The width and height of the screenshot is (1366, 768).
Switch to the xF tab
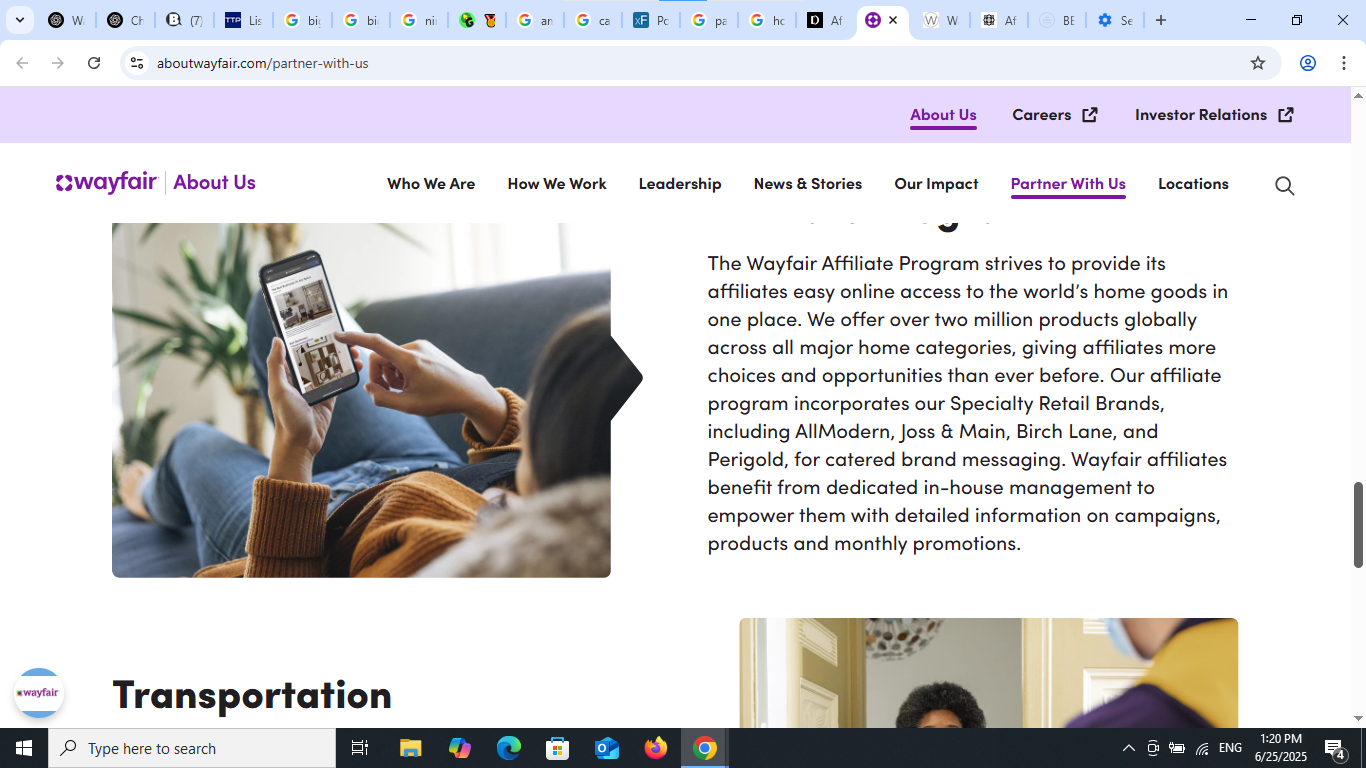coord(650,20)
